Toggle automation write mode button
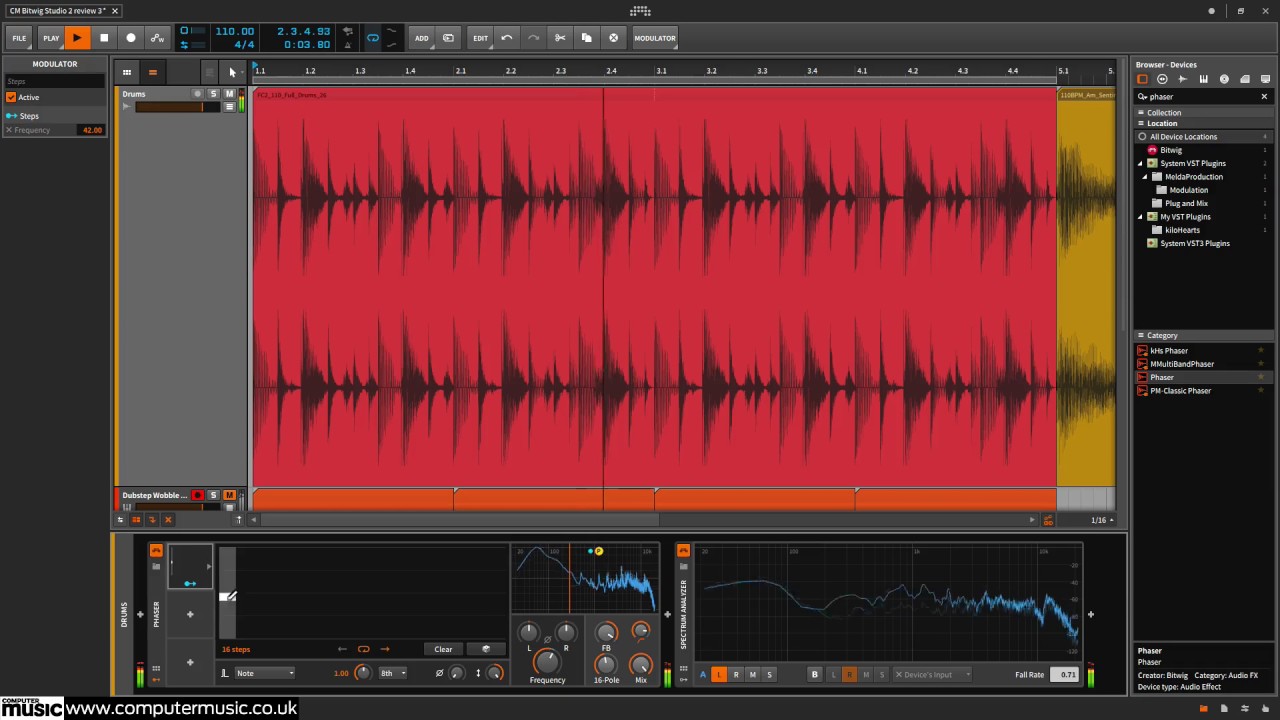 (x=157, y=38)
